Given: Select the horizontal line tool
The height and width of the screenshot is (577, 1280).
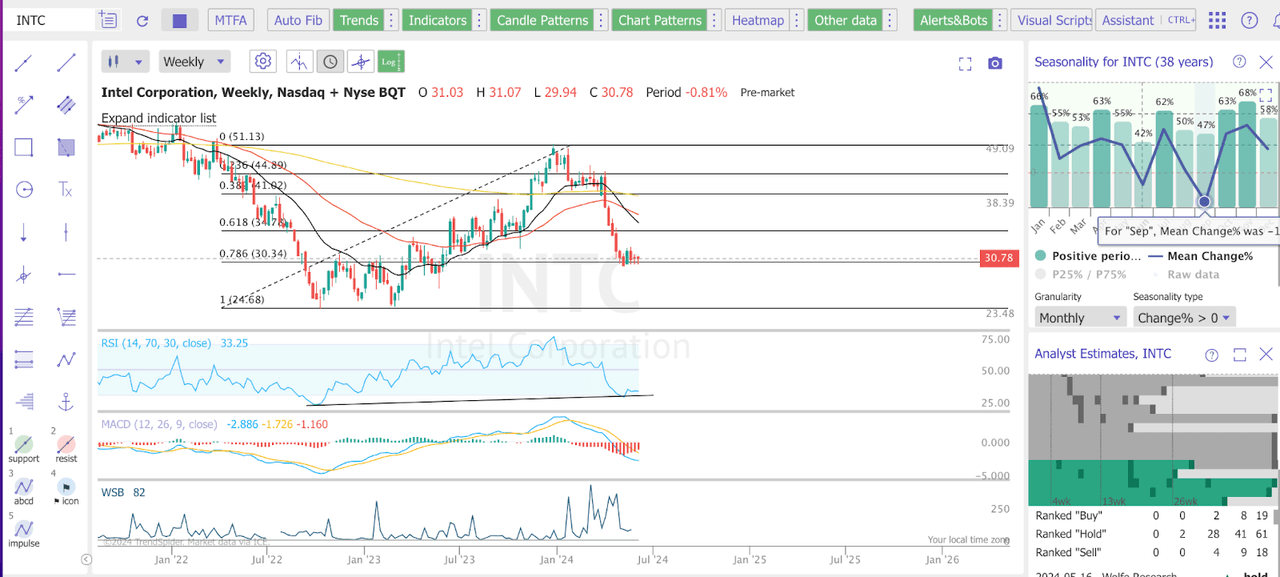Looking at the screenshot, I should 66,274.
